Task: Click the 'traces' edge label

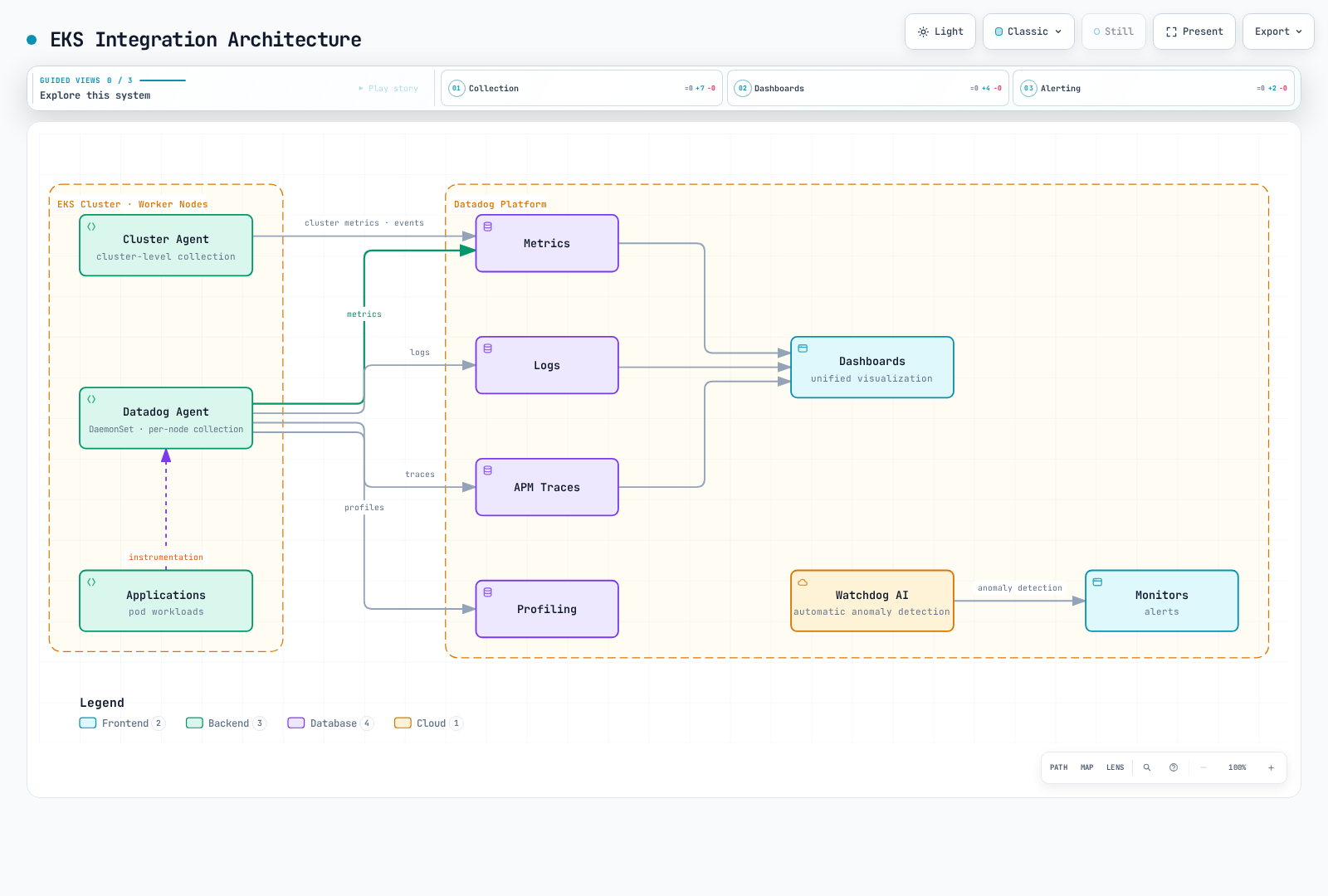Action: pos(420,475)
